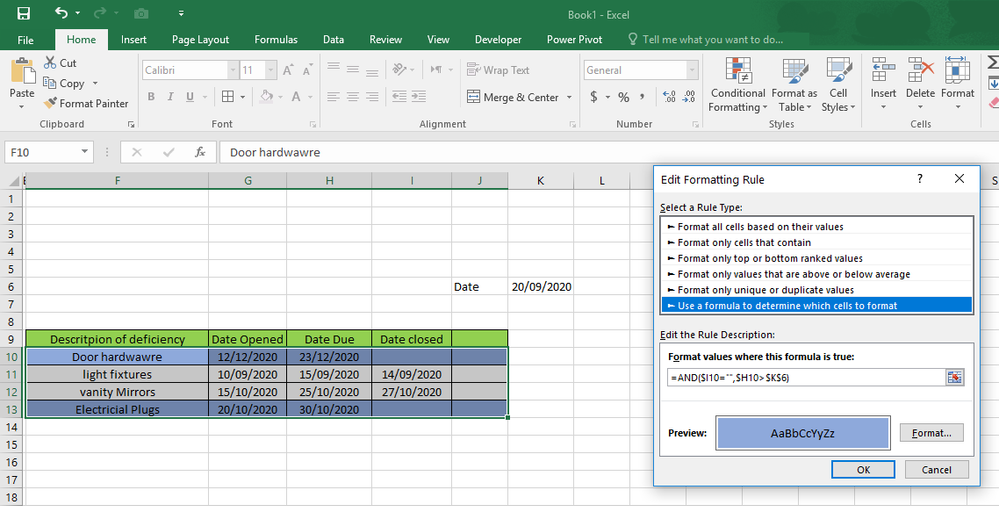Switch to the Formulas ribbon tab

pos(275,40)
